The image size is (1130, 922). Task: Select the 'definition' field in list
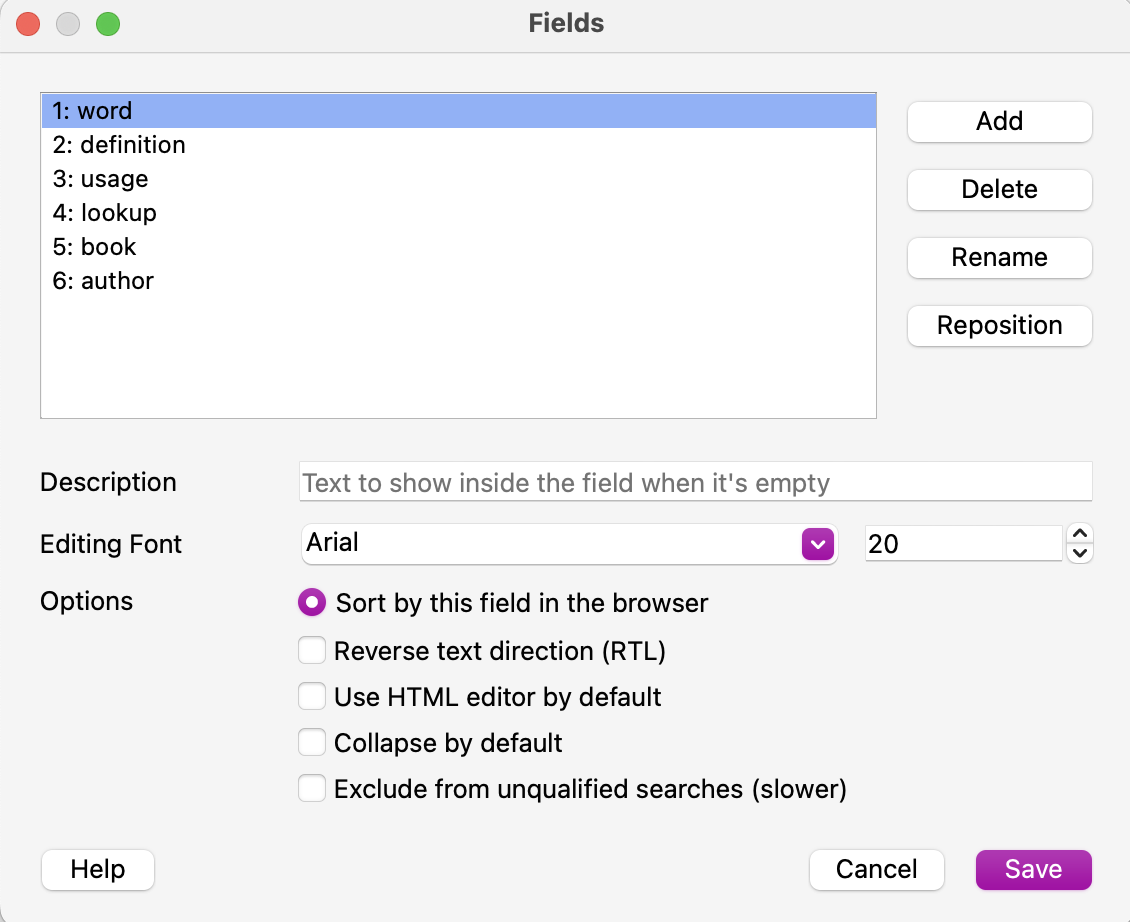(119, 145)
